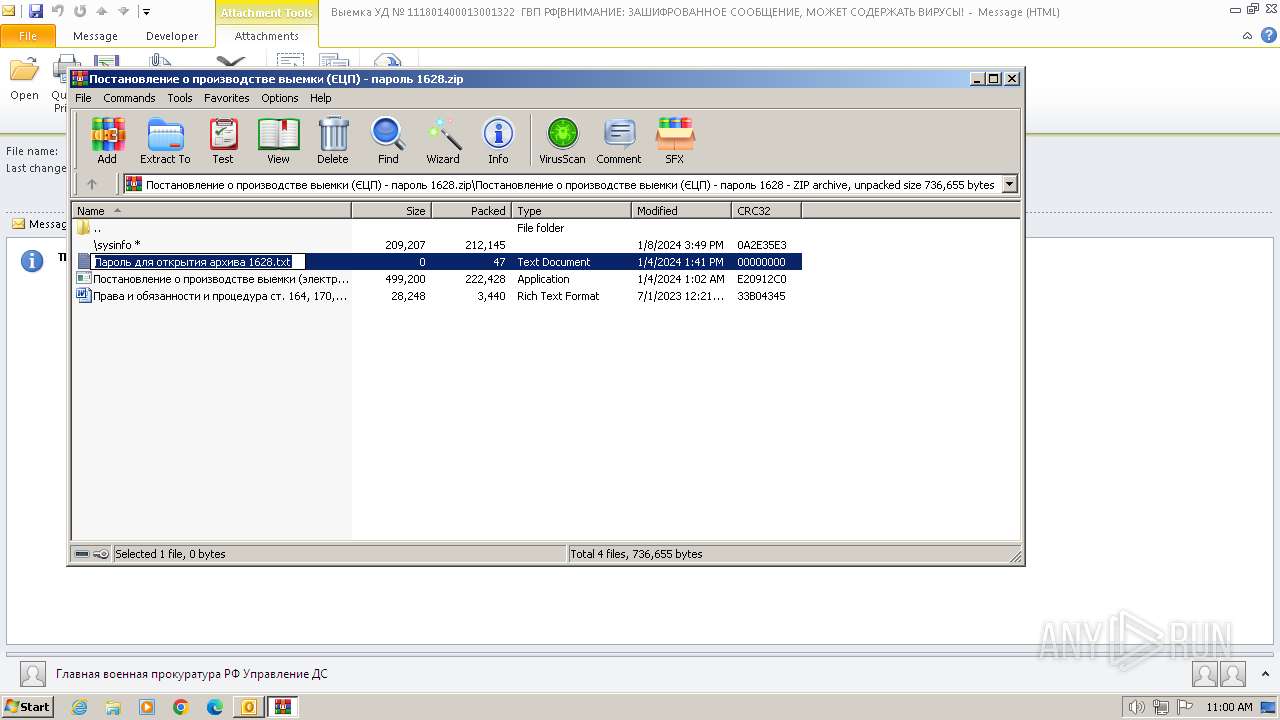This screenshot has height=720, width=1280.
Task: Select the \sysinfo * file row
Action: (x=437, y=245)
